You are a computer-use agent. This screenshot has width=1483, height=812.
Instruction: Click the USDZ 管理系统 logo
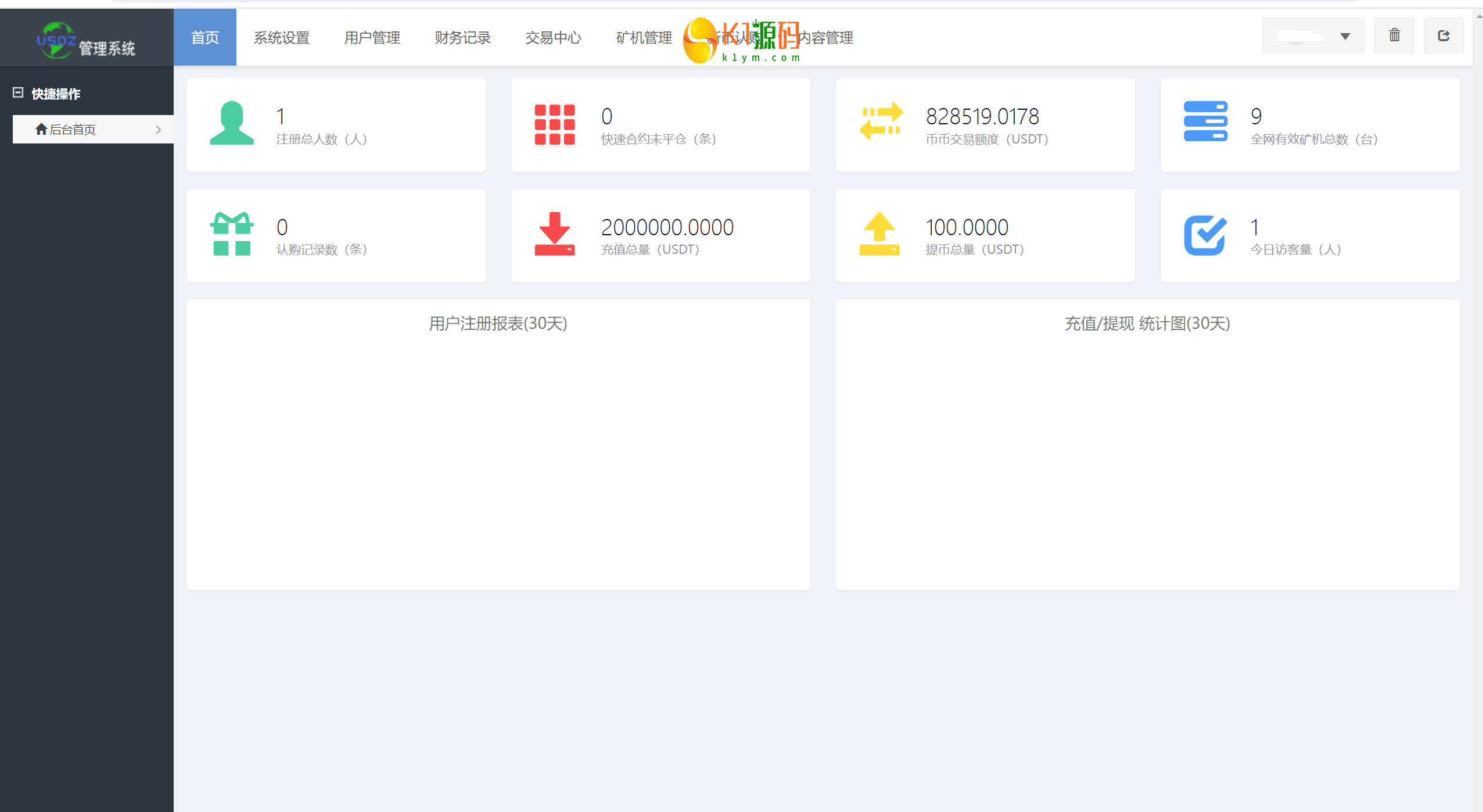[x=86, y=41]
